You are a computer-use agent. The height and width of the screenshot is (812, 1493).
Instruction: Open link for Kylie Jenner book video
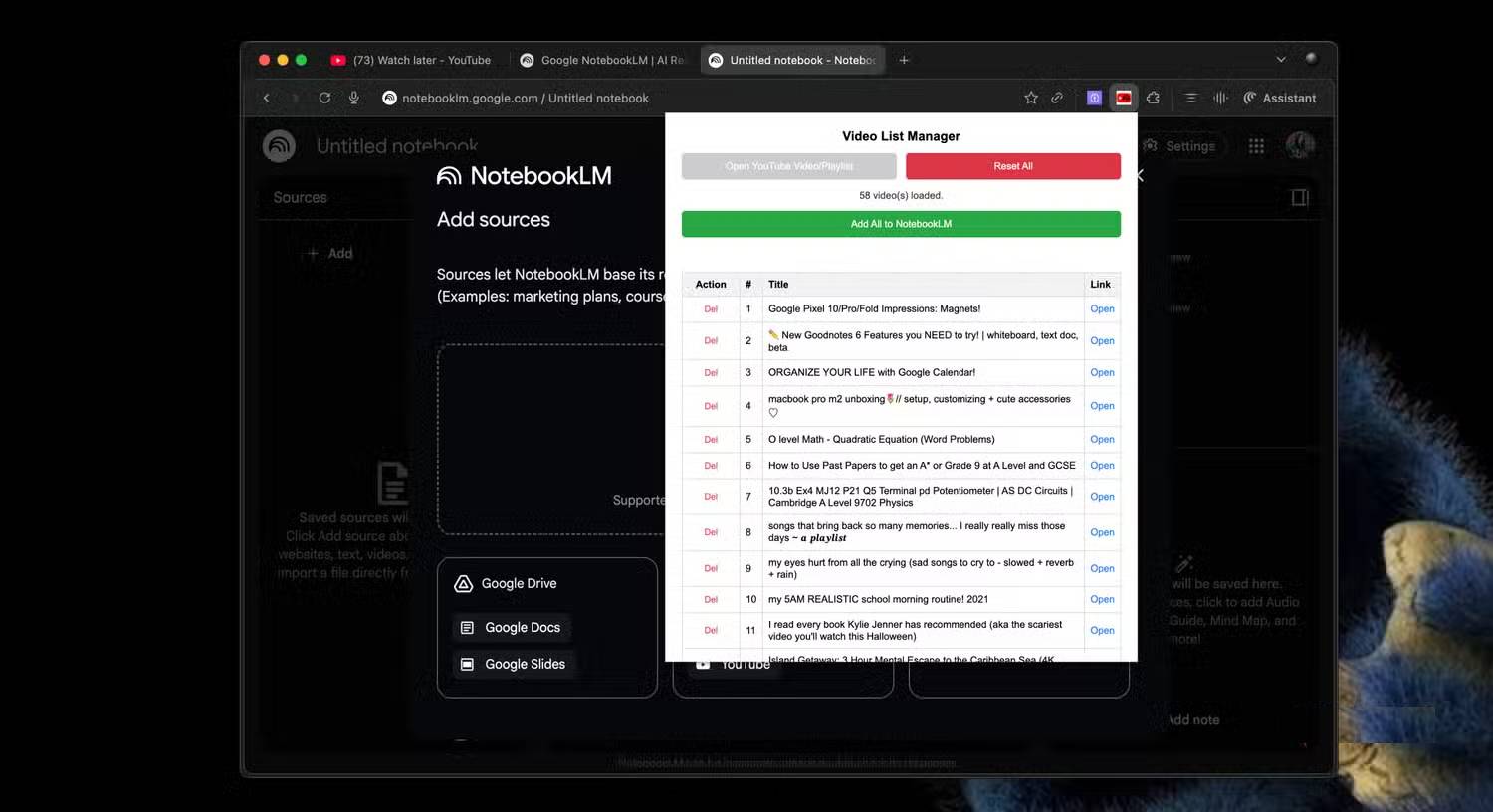click(x=1102, y=631)
